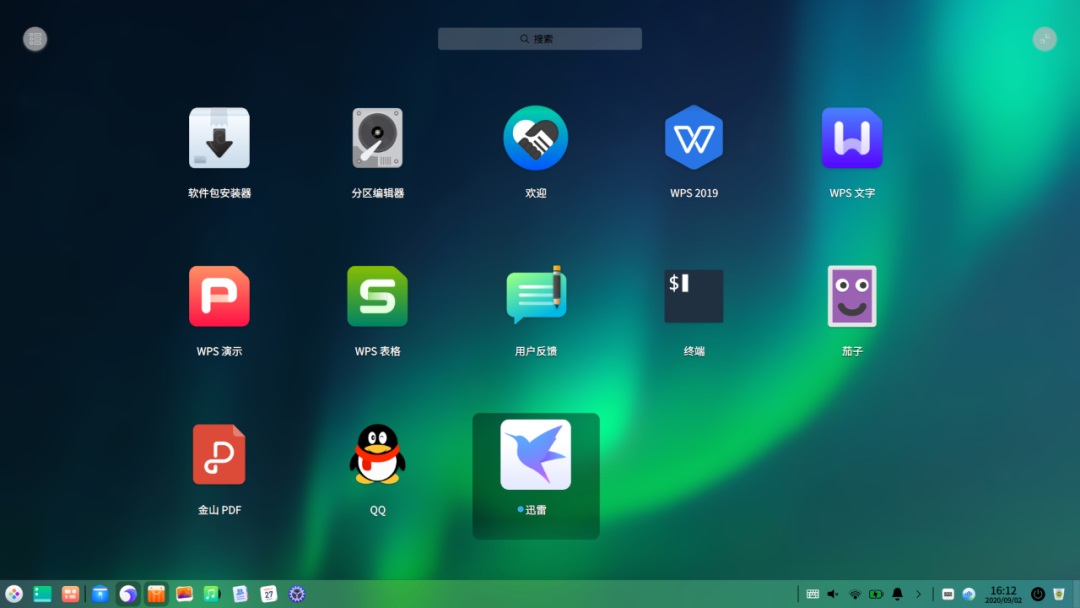
Task: Open the album image viewer in dock
Action: click(184, 594)
